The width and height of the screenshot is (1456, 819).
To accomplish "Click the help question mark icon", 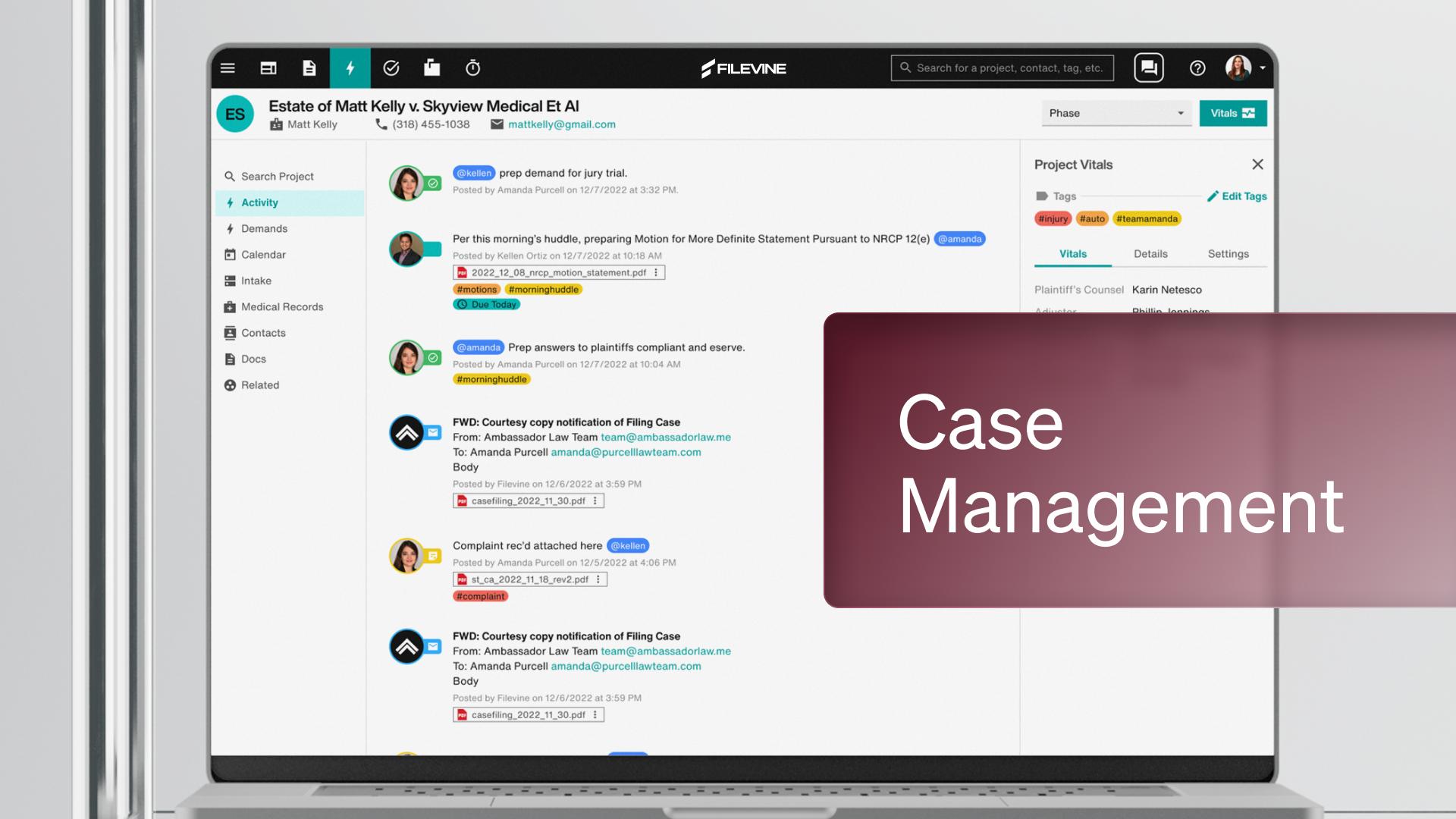I will pos(1197,68).
